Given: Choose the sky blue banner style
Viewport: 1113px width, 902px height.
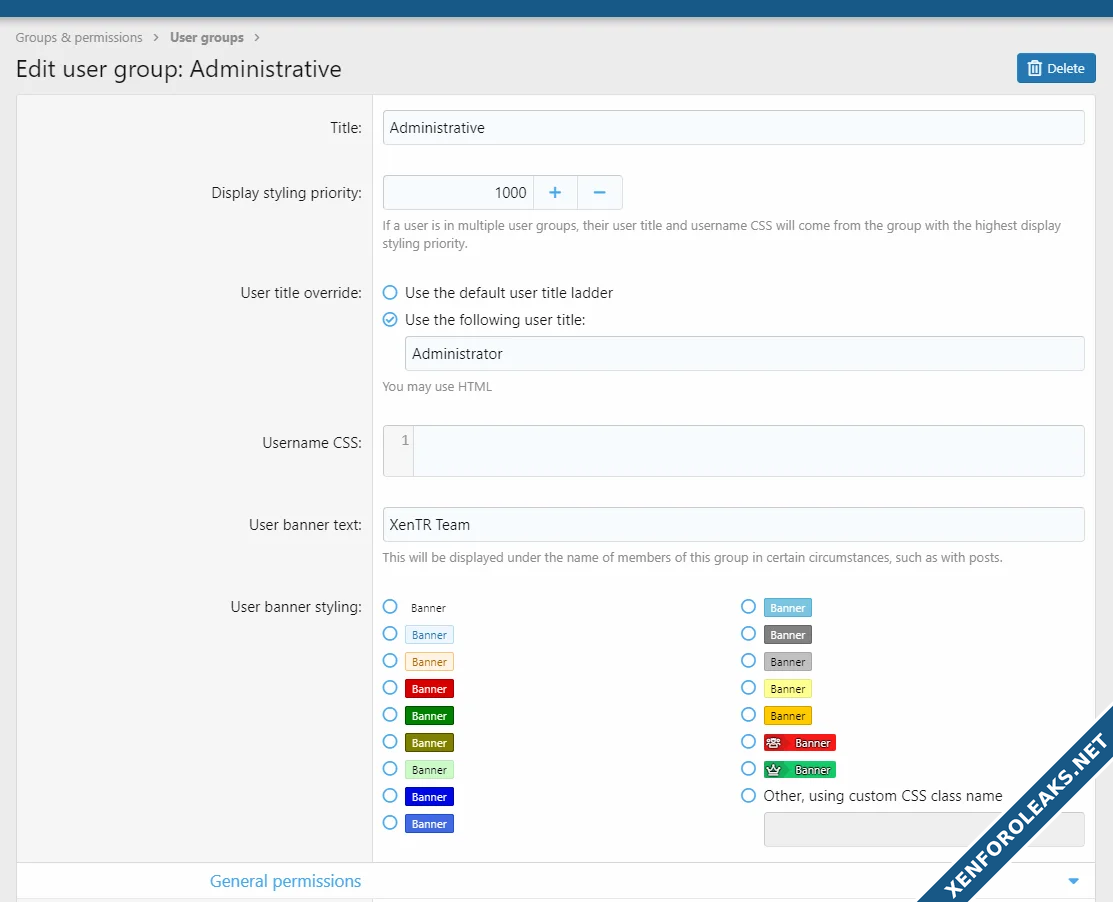Looking at the screenshot, I should (x=748, y=607).
